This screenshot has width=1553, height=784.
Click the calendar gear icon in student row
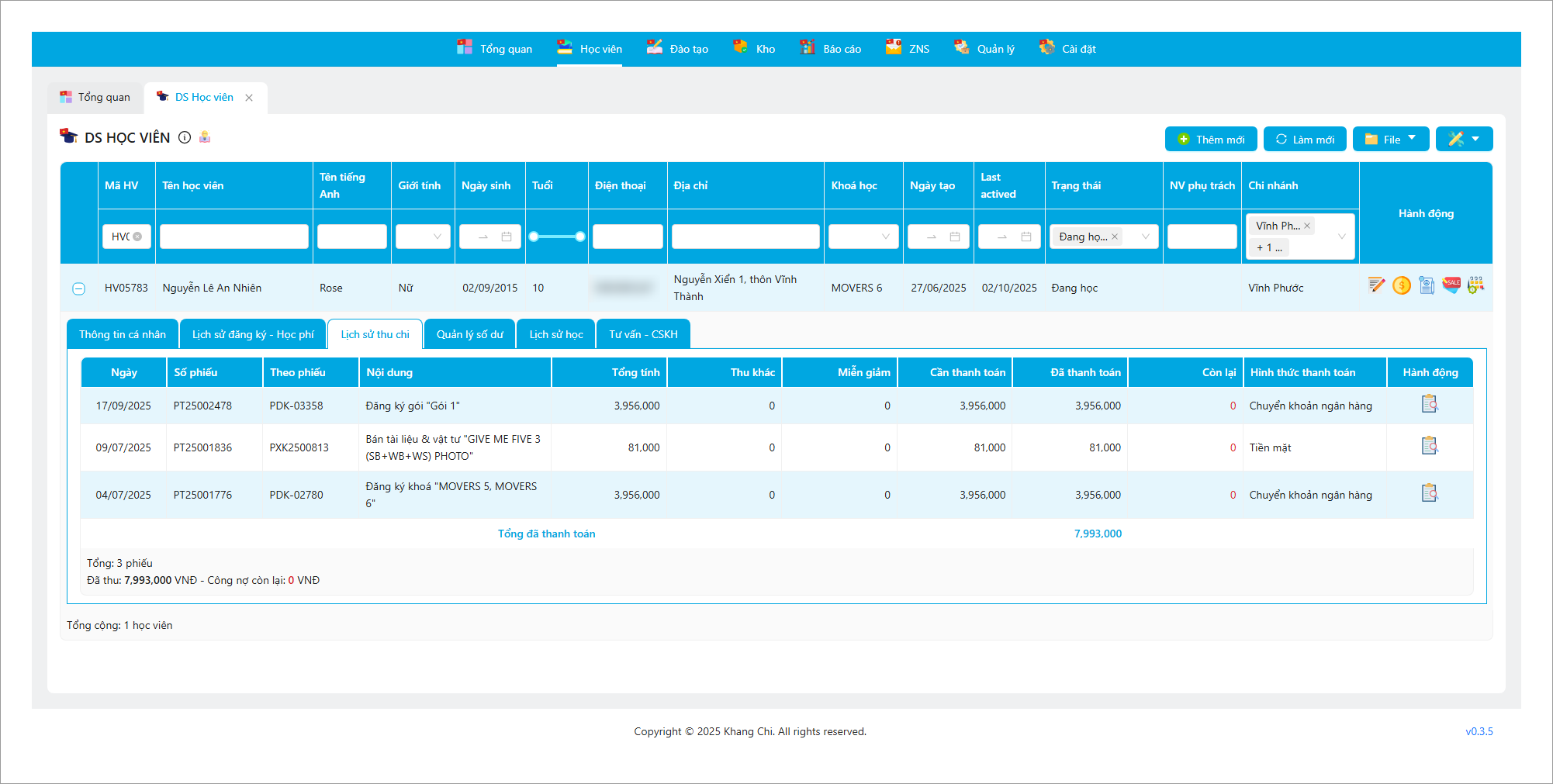1475,285
